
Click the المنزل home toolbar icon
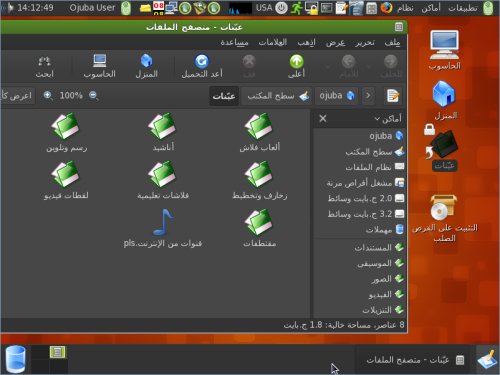tap(146, 66)
